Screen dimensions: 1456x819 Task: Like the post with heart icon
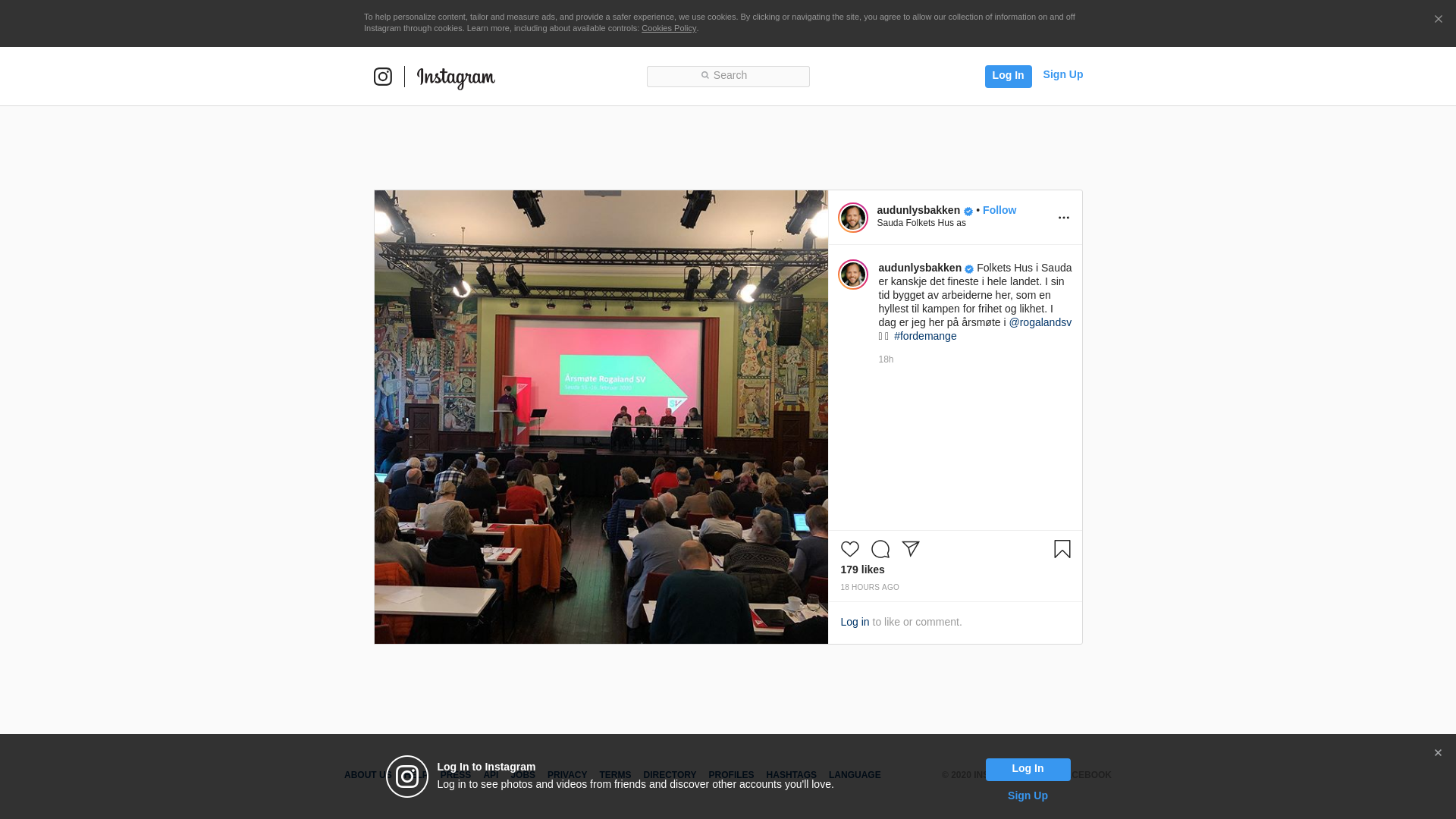(x=849, y=549)
